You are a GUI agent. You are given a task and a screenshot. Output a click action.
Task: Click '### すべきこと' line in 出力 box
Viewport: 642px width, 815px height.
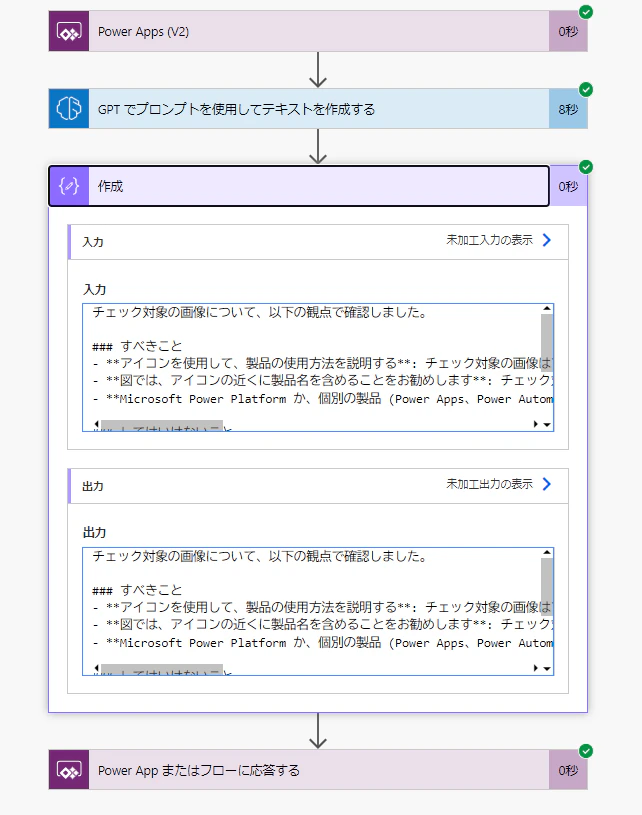(137, 590)
